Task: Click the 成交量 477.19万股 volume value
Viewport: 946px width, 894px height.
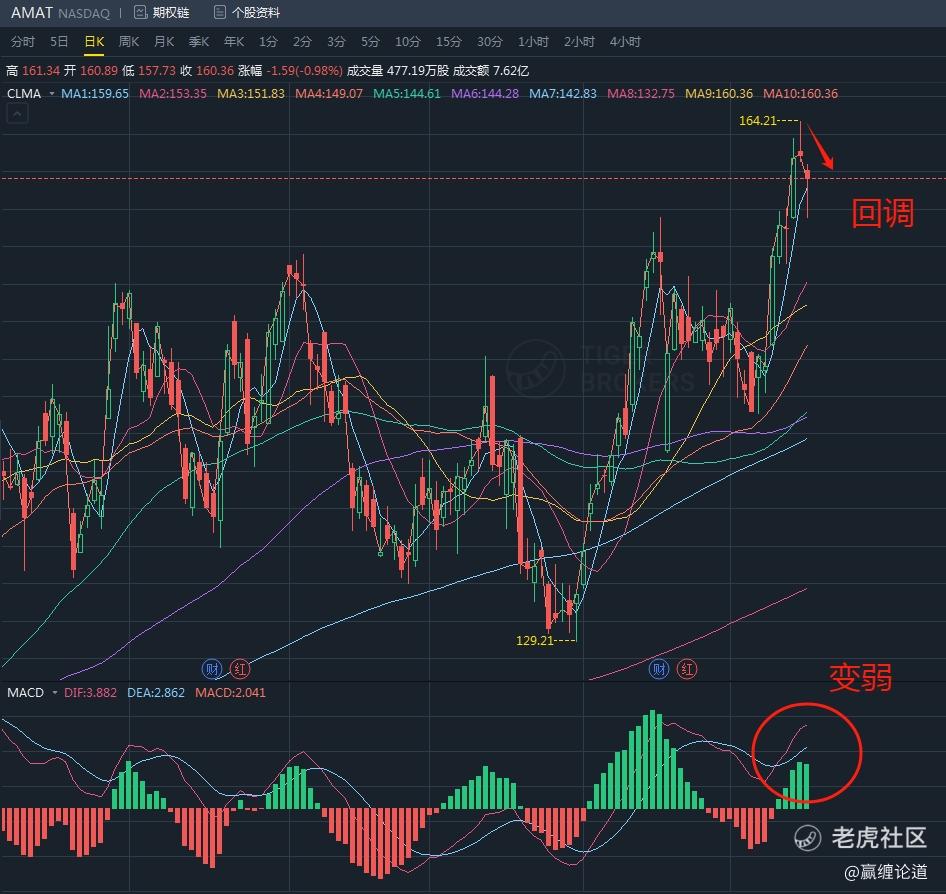Action: tap(398, 71)
